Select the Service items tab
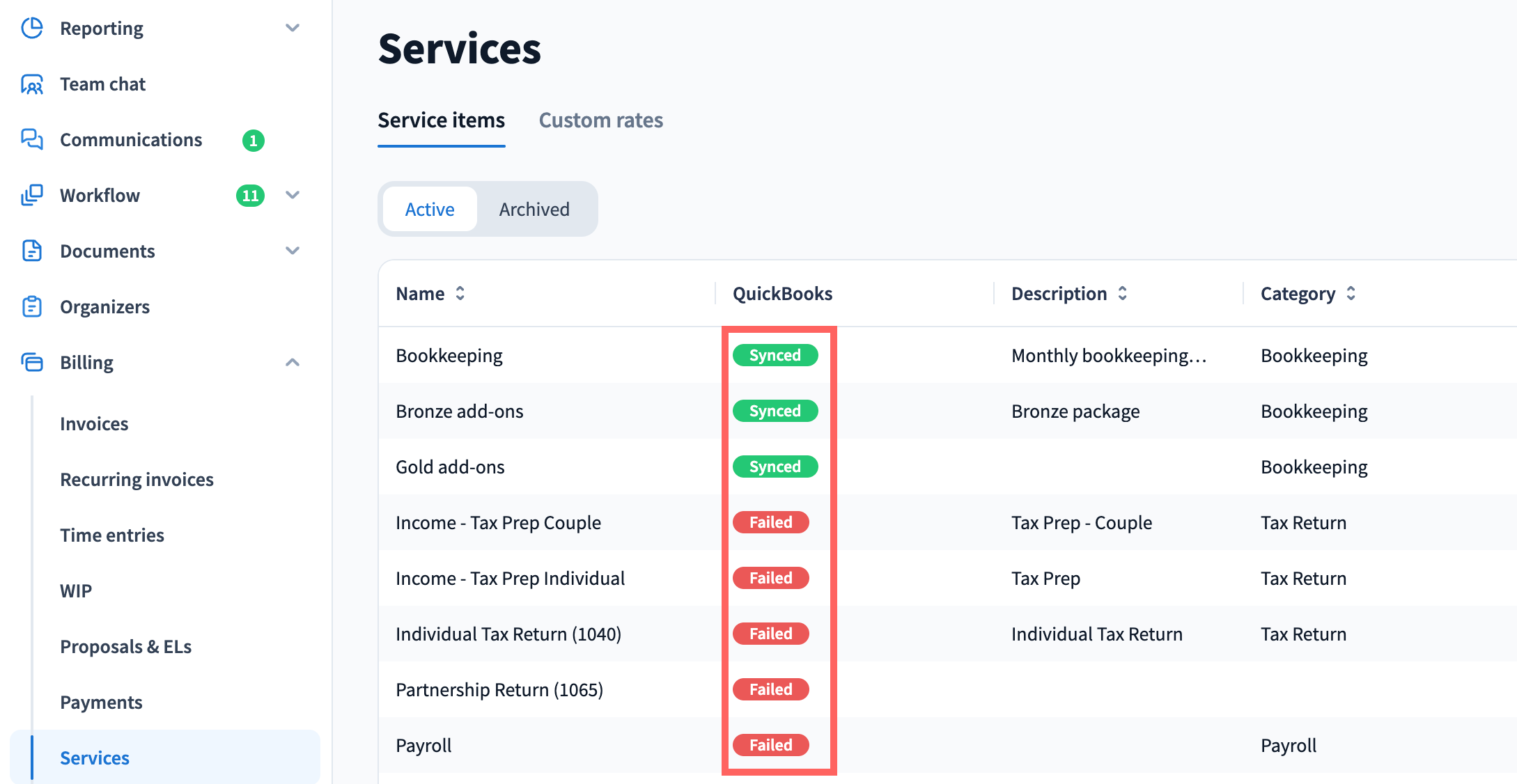Viewport: 1517px width, 784px height. tap(441, 120)
